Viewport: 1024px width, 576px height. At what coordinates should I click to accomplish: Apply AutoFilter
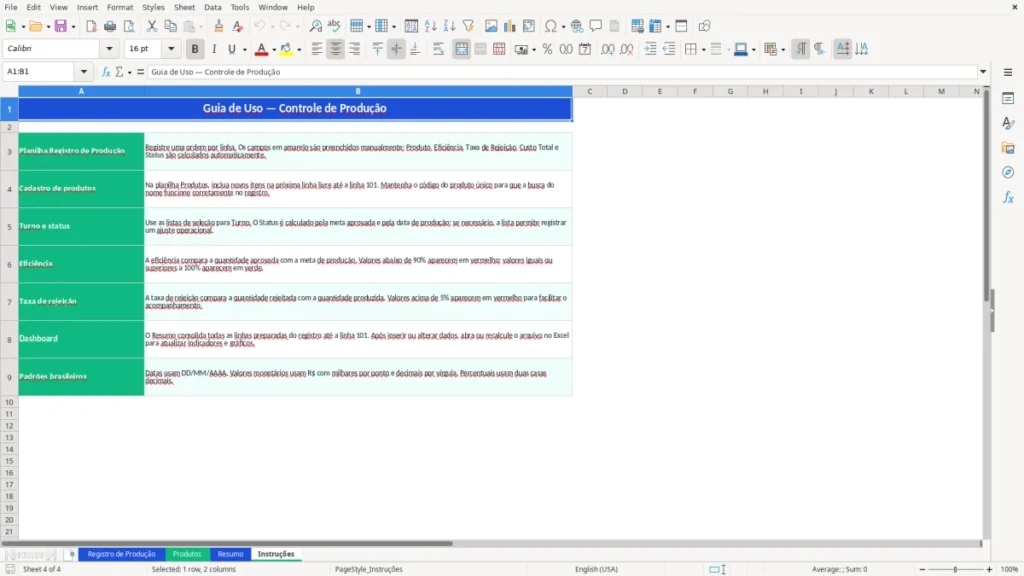[468, 26]
